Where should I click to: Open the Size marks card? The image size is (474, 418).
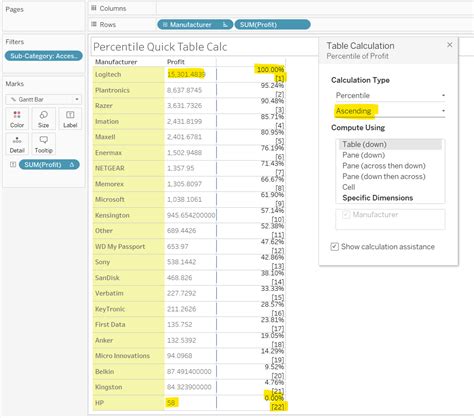tap(43, 119)
